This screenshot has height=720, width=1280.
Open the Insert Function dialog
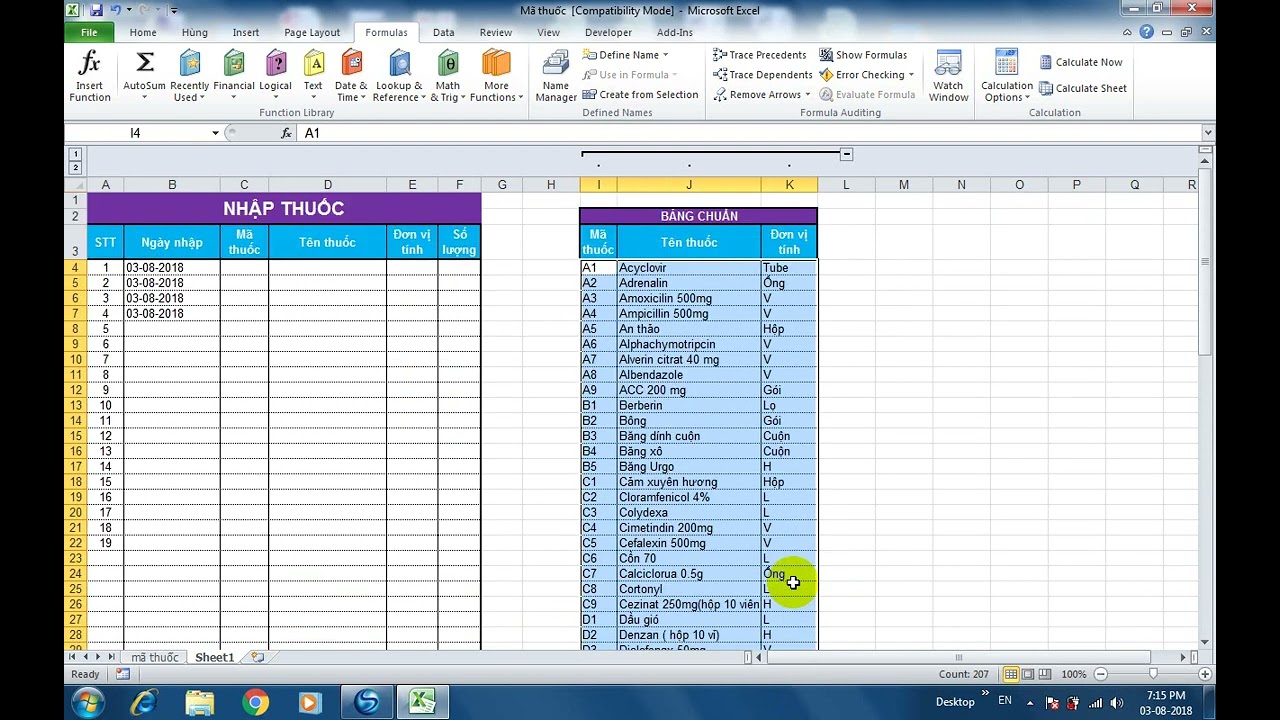click(89, 76)
